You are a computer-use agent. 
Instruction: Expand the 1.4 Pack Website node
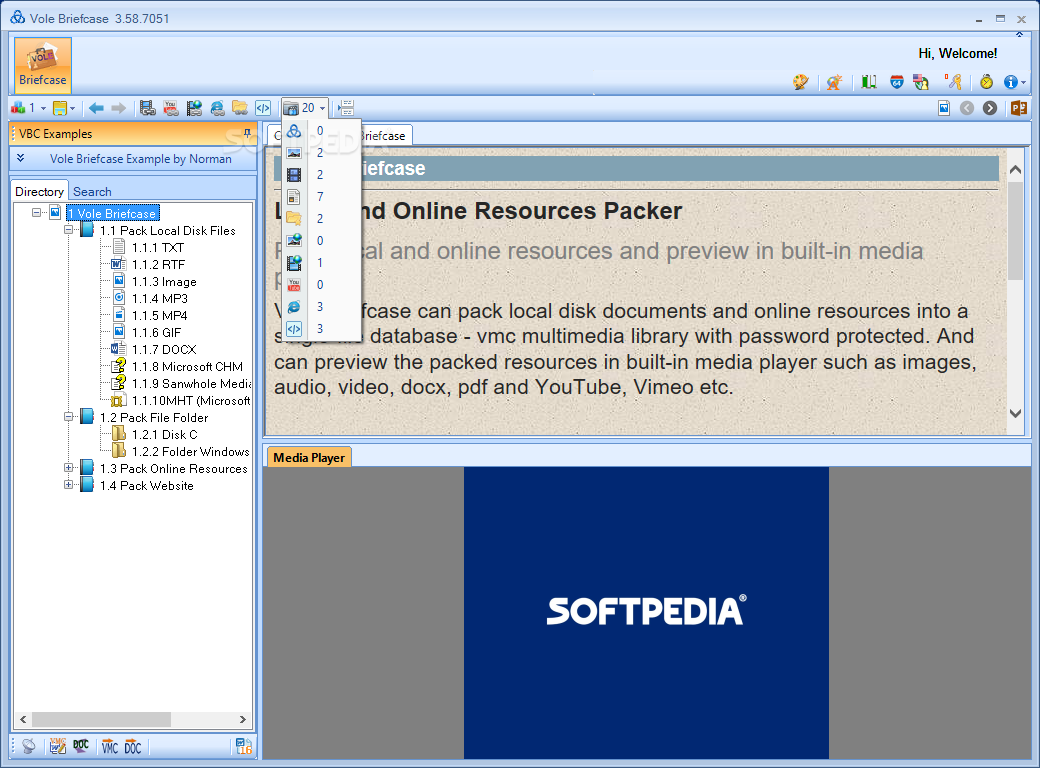click(68, 485)
